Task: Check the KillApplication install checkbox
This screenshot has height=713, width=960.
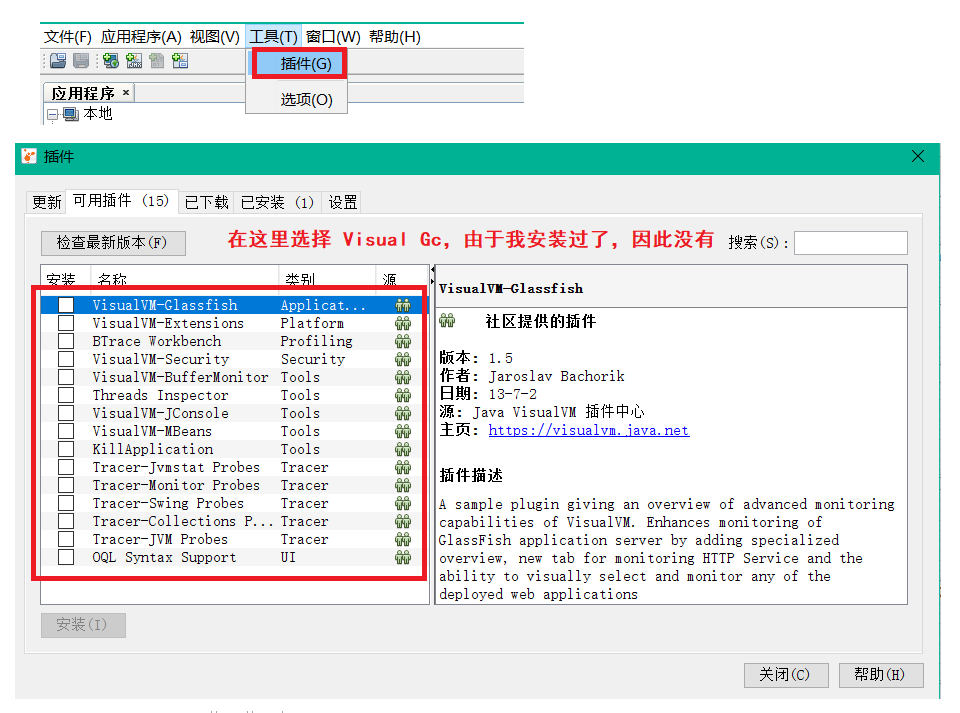Action: (66, 449)
